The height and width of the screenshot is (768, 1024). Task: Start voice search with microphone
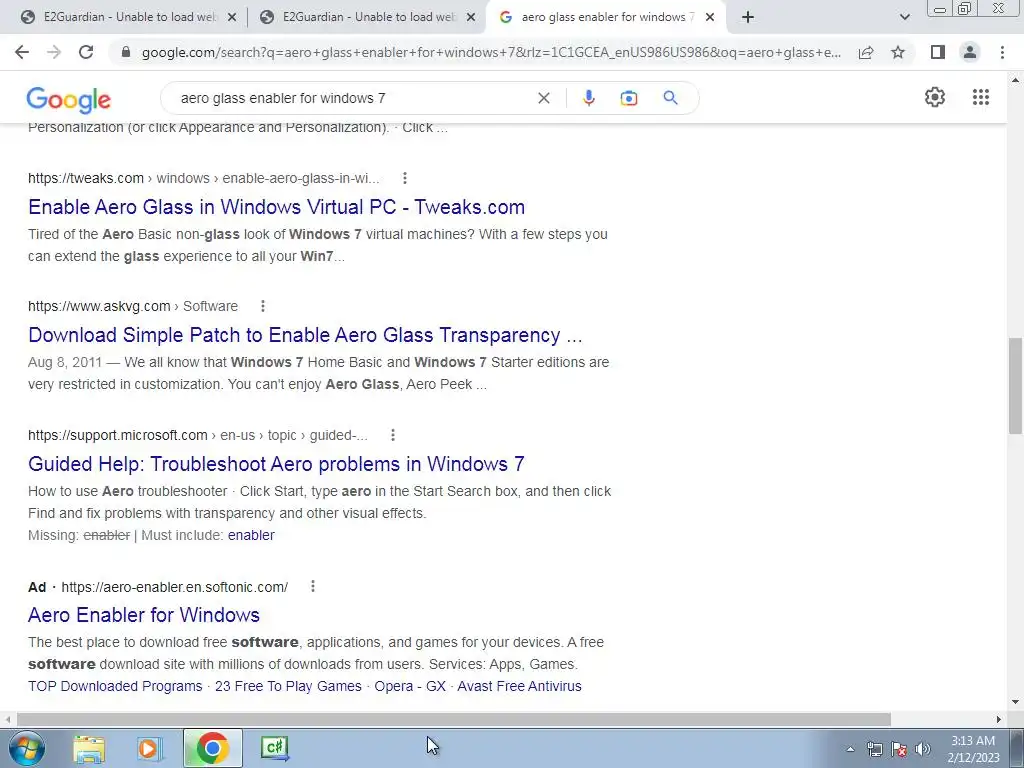(x=588, y=98)
